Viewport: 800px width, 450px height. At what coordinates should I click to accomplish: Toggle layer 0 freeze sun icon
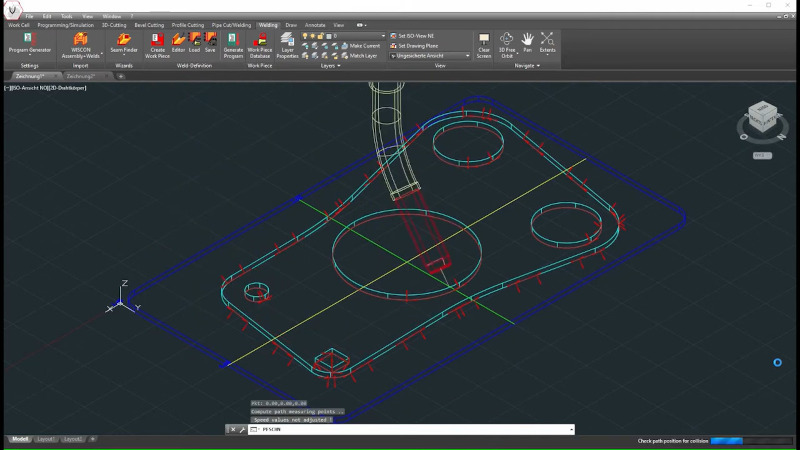(x=312, y=36)
